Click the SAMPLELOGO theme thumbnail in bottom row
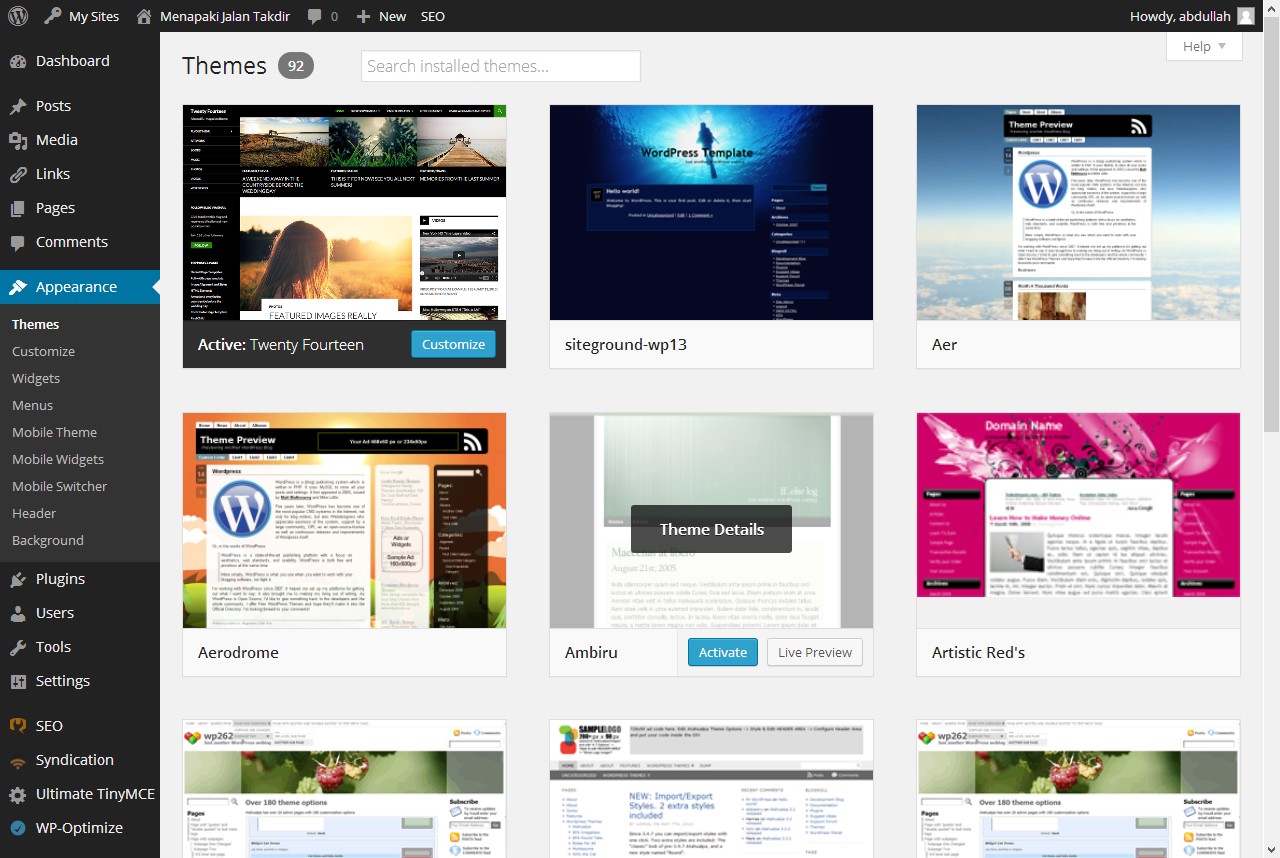1280x858 pixels. [711, 789]
